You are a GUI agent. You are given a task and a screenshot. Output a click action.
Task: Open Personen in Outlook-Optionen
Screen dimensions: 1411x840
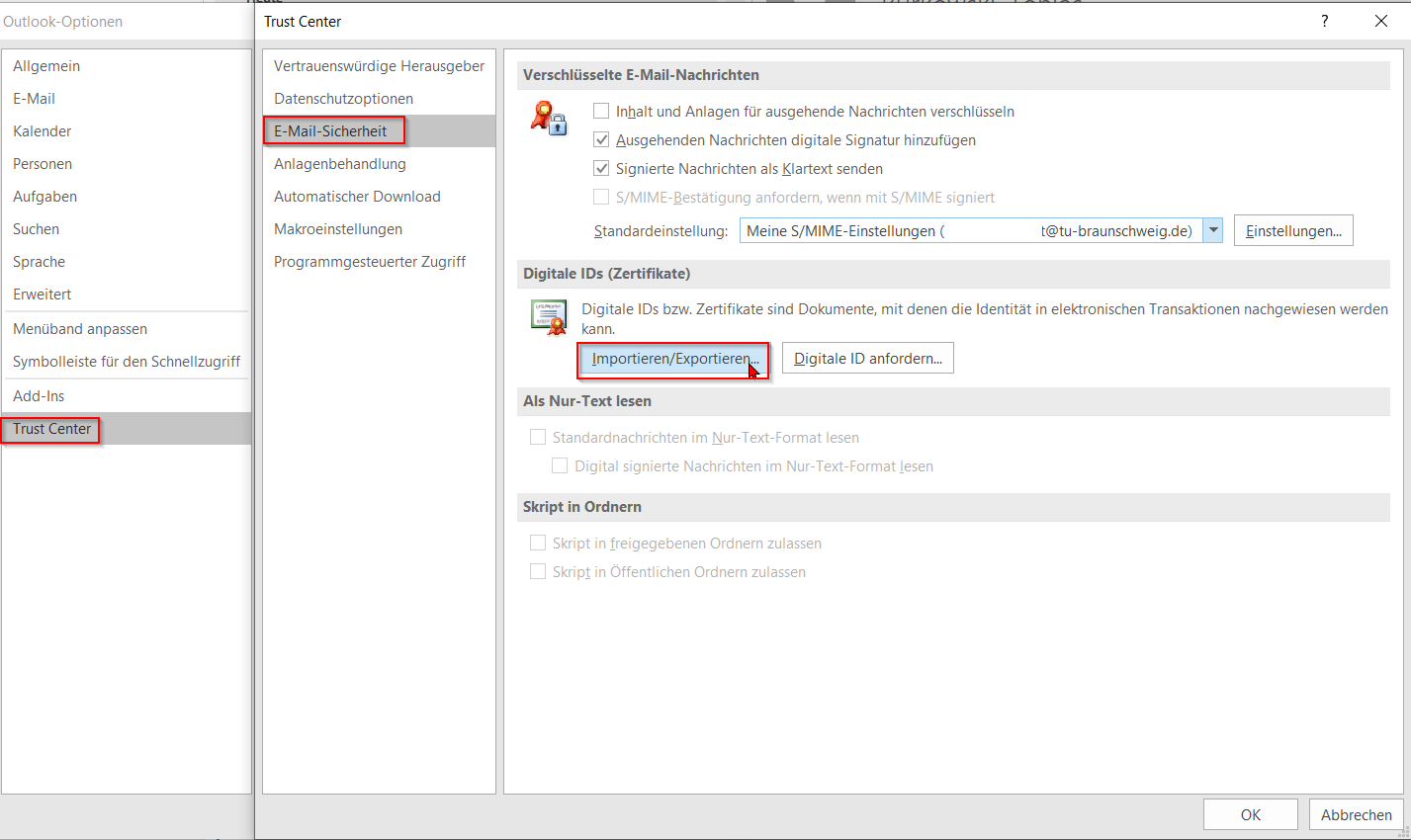coord(127,164)
